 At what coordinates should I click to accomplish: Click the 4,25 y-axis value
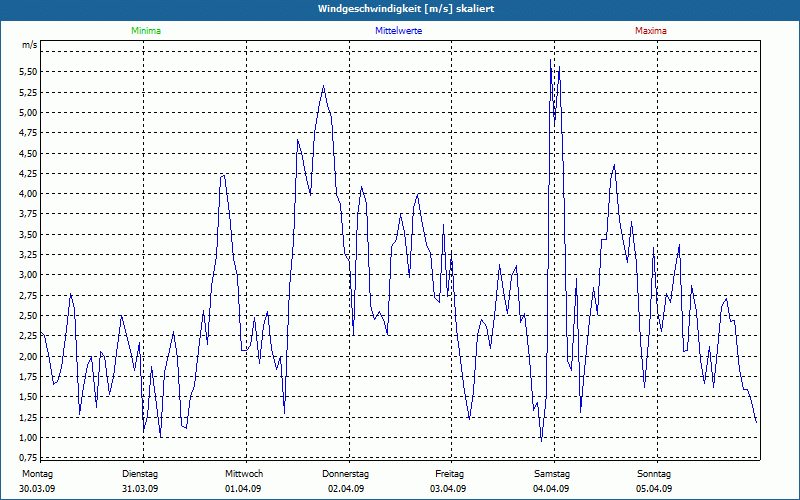coord(28,173)
